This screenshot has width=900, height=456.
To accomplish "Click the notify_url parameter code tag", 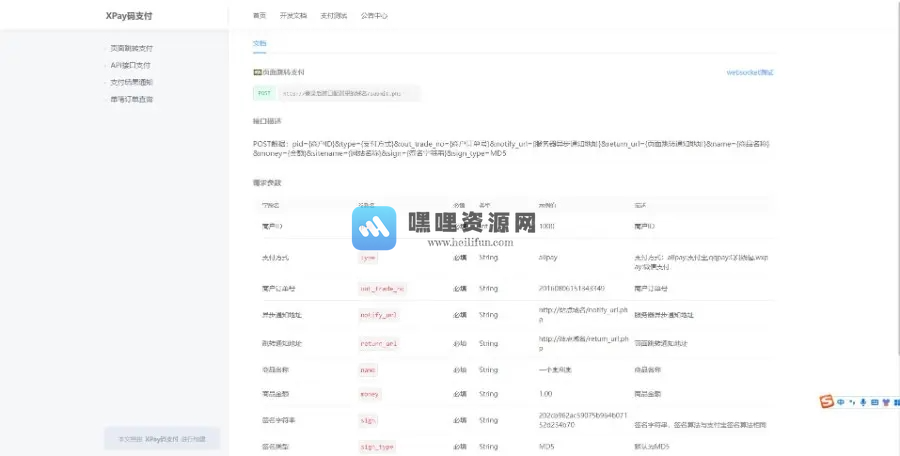I will tap(378, 315).
